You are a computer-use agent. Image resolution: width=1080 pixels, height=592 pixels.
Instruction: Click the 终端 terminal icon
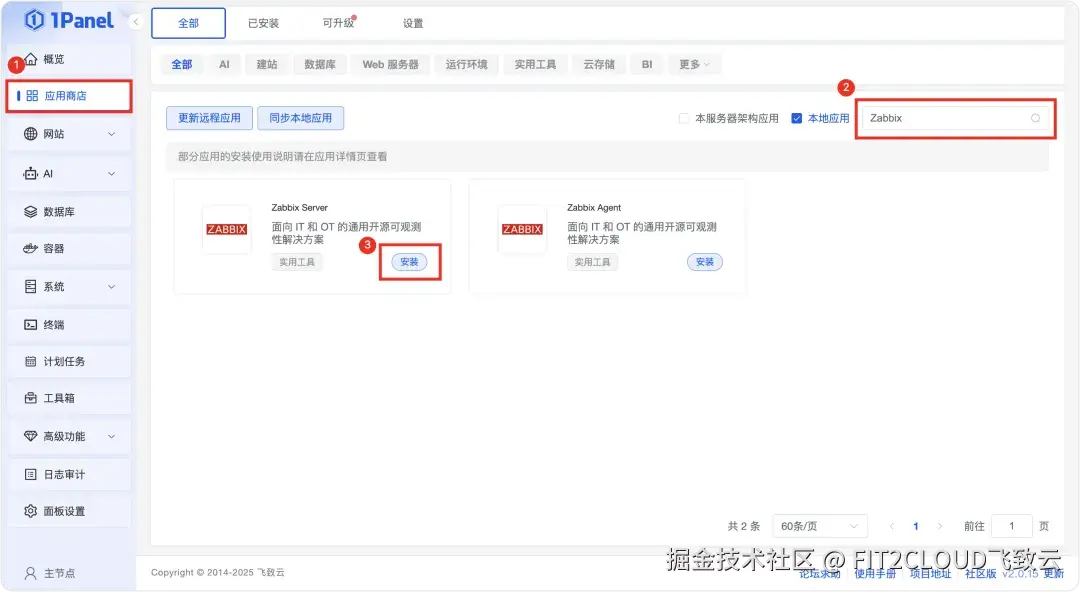coord(30,325)
